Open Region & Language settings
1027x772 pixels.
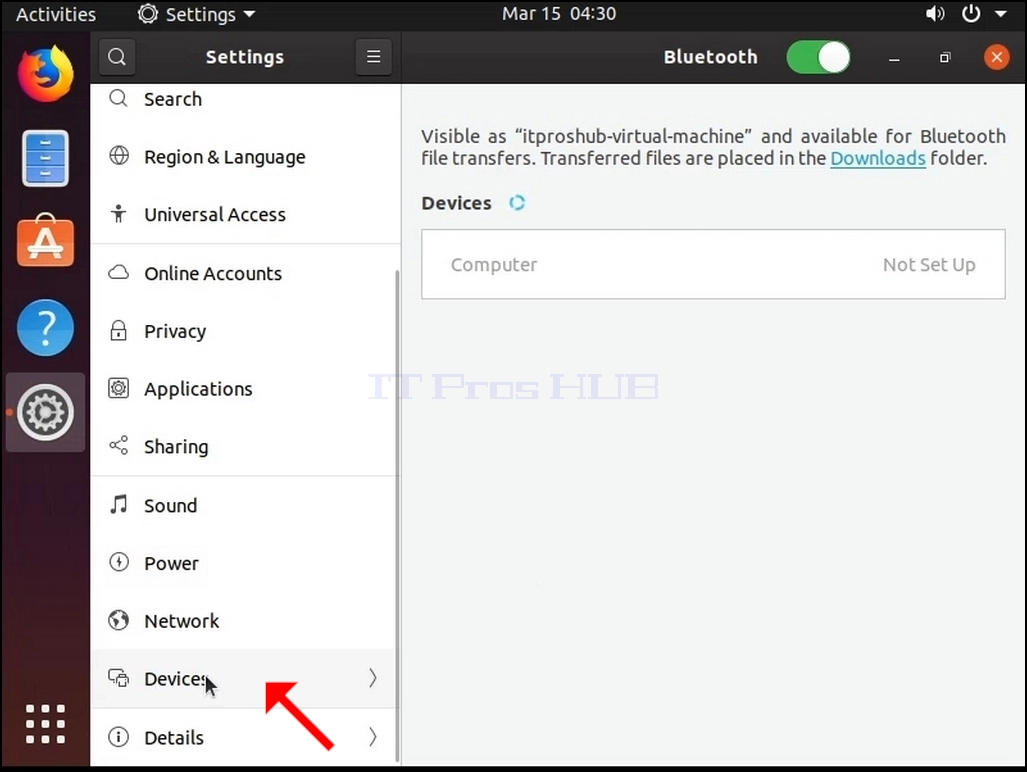click(x=245, y=157)
